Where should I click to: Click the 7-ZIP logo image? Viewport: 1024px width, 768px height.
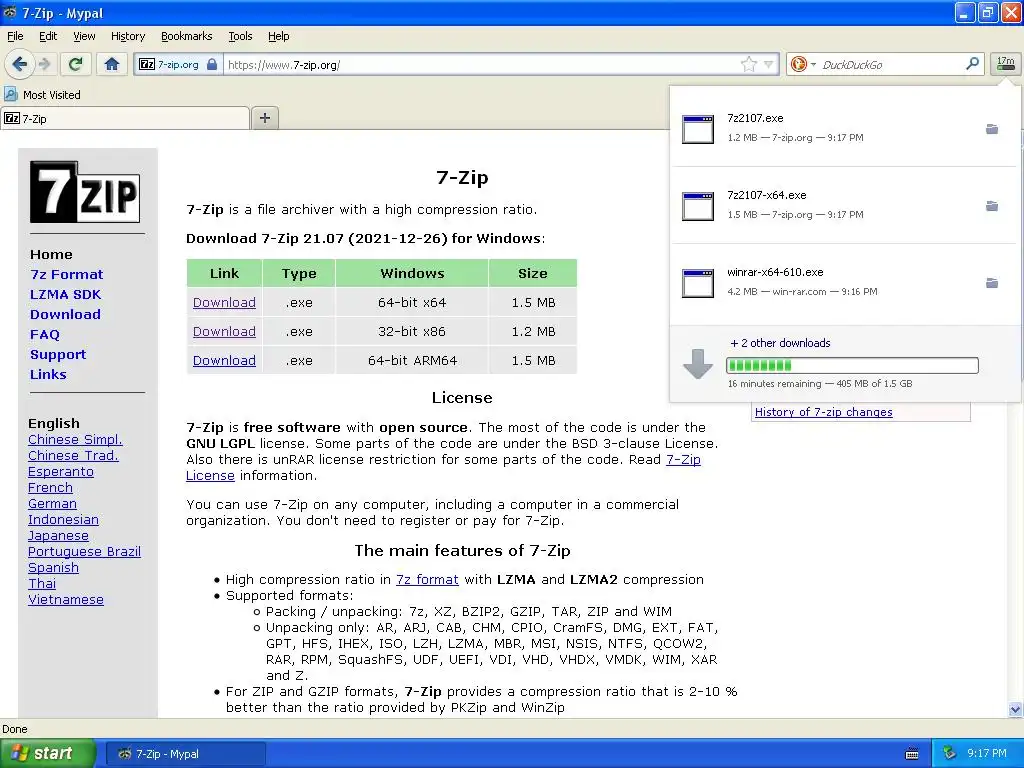pyautogui.click(x=85, y=192)
